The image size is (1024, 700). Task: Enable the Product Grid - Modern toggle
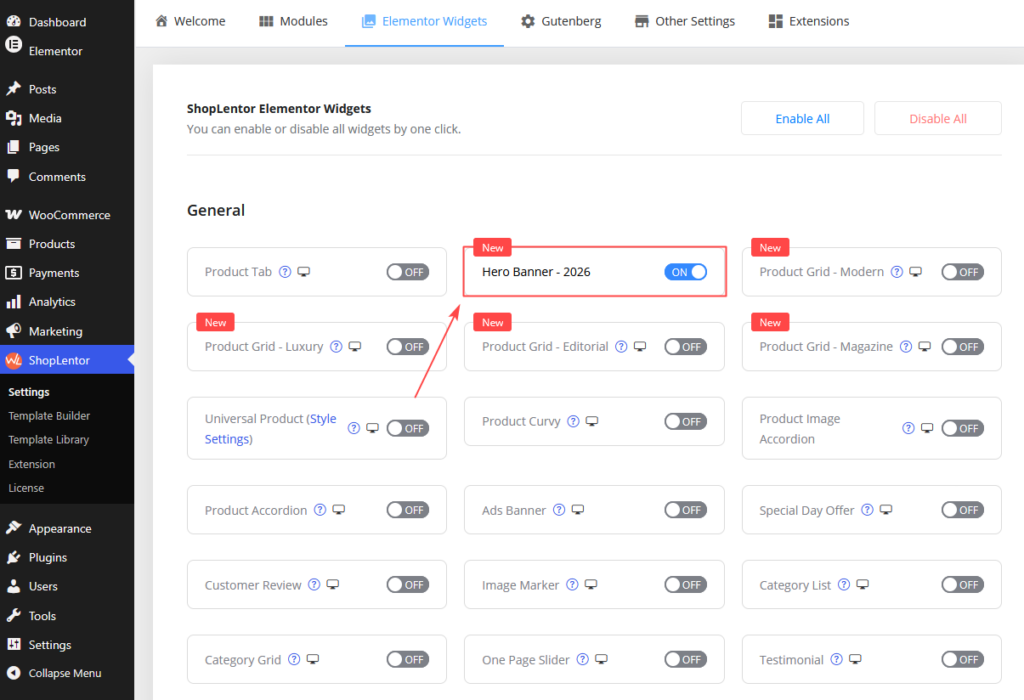coord(962,272)
